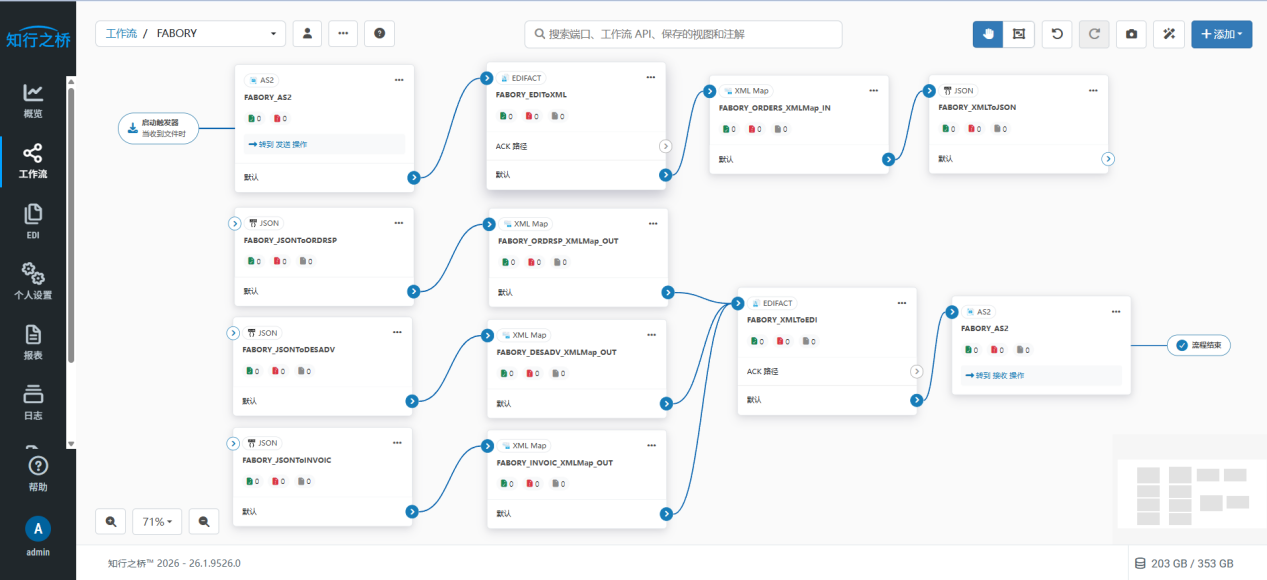
Task: Take a workflow snapshot with camera icon
Action: pyautogui.click(x=1131, y=34)
